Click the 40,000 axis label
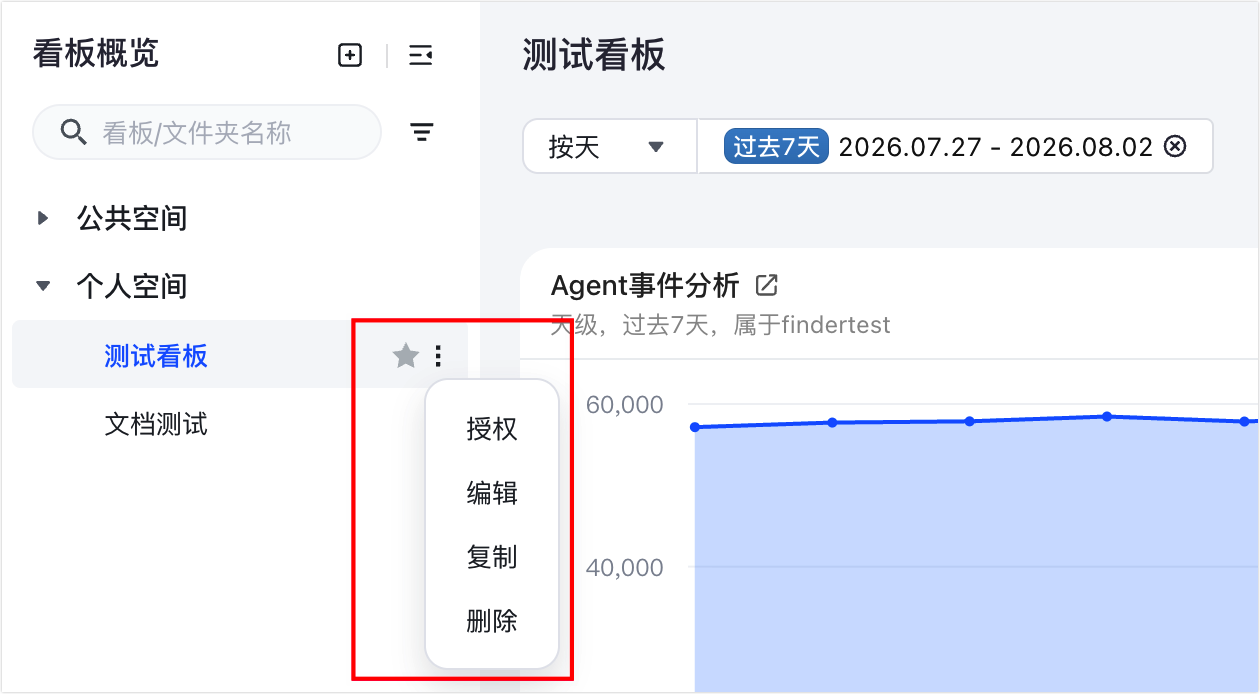Viewport: 1260px width, 694px height. pyautogui.click(x=625, y=567)
